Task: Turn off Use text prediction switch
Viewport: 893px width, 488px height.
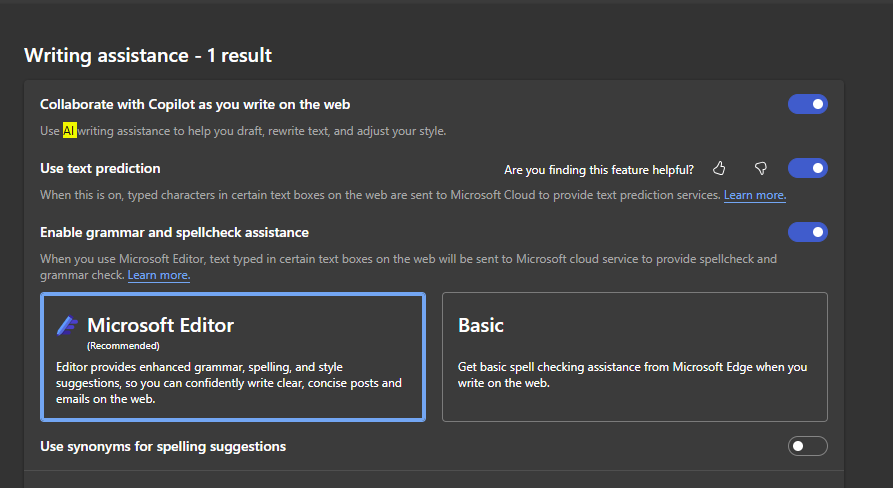Action: tap(808, 168)
